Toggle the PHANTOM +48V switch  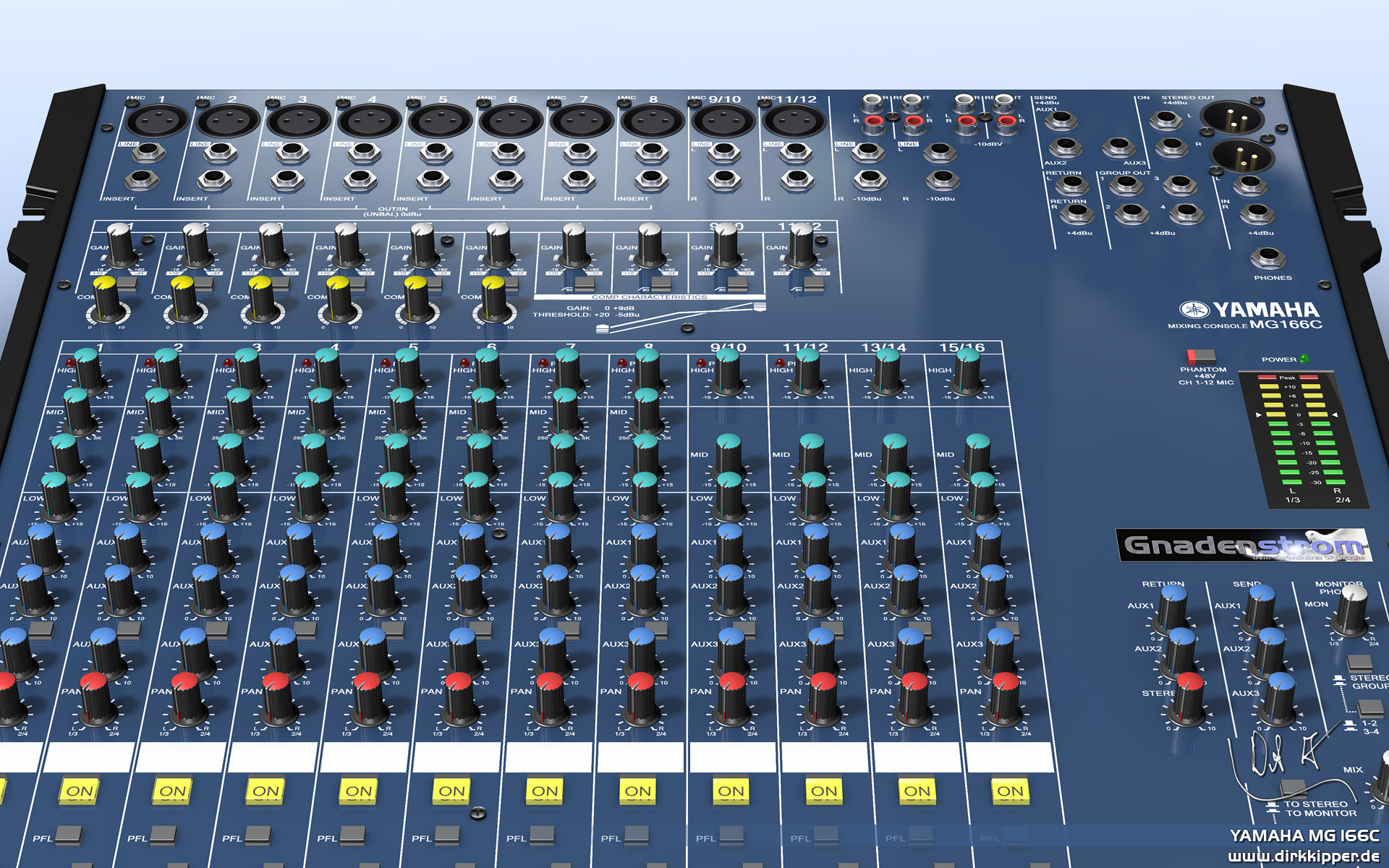pos(1201,356)
